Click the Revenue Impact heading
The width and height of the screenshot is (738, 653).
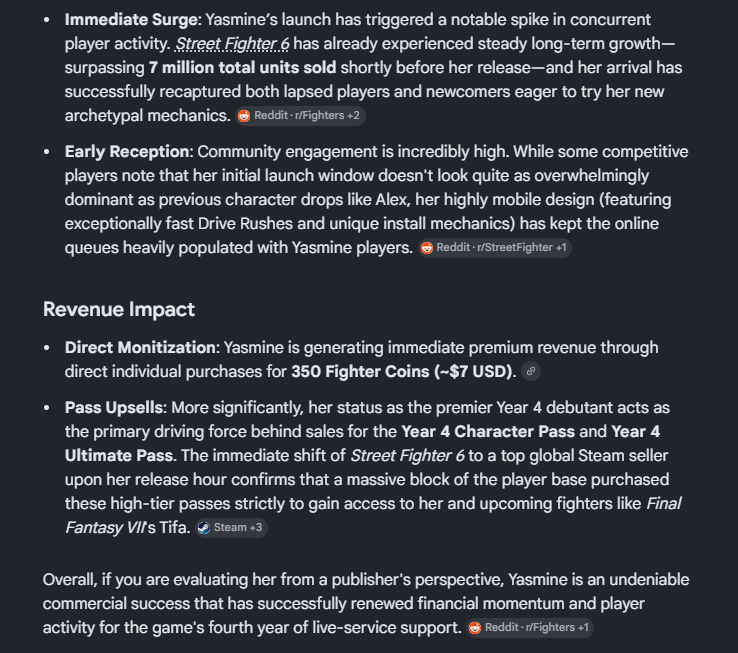pyautogui.click(x=119, y=310)
